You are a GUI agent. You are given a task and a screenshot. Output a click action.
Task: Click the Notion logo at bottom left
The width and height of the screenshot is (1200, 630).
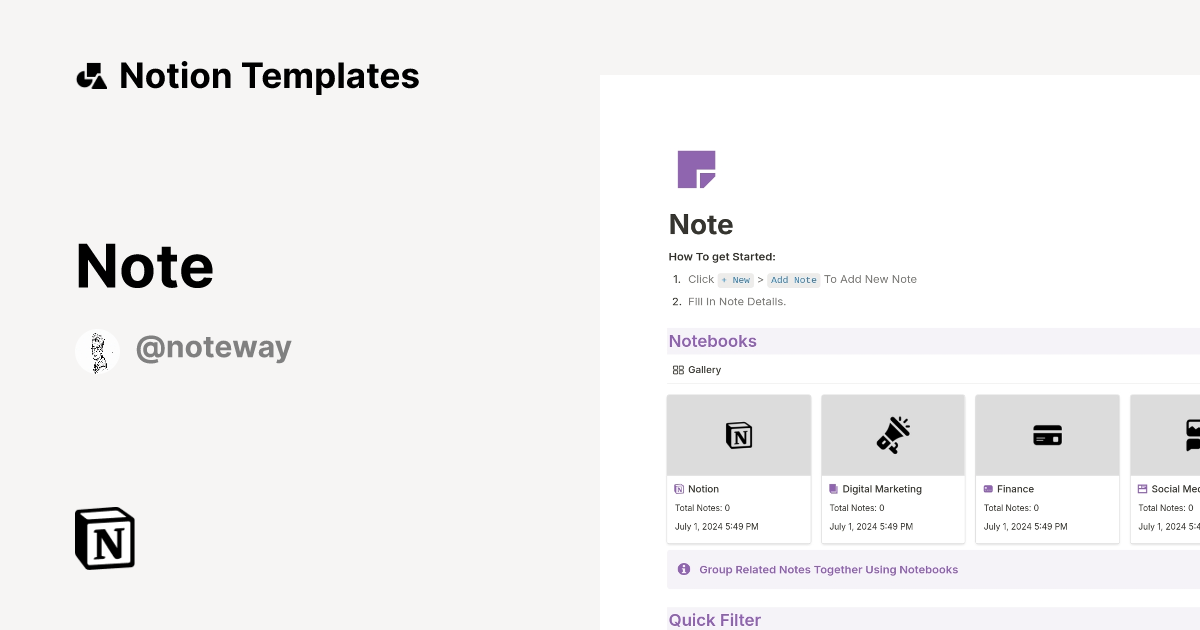(104, 538)
